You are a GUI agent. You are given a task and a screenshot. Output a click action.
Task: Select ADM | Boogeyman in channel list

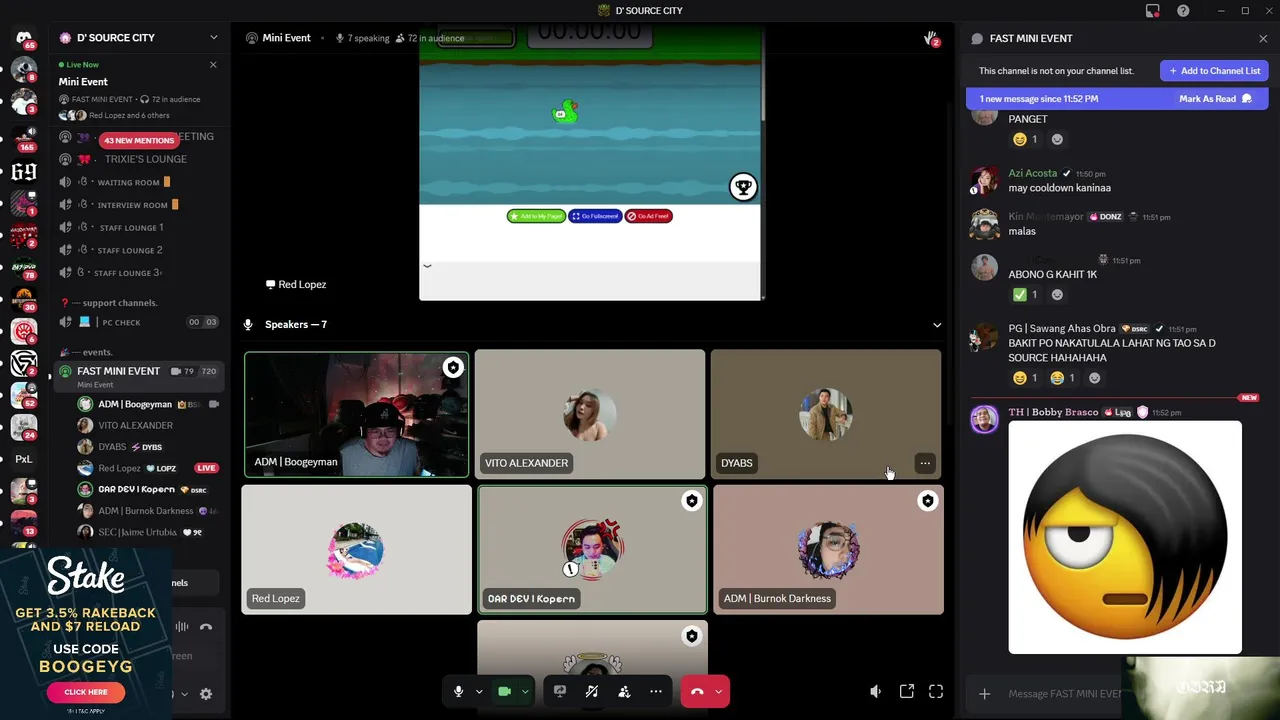tap(148, 404)
